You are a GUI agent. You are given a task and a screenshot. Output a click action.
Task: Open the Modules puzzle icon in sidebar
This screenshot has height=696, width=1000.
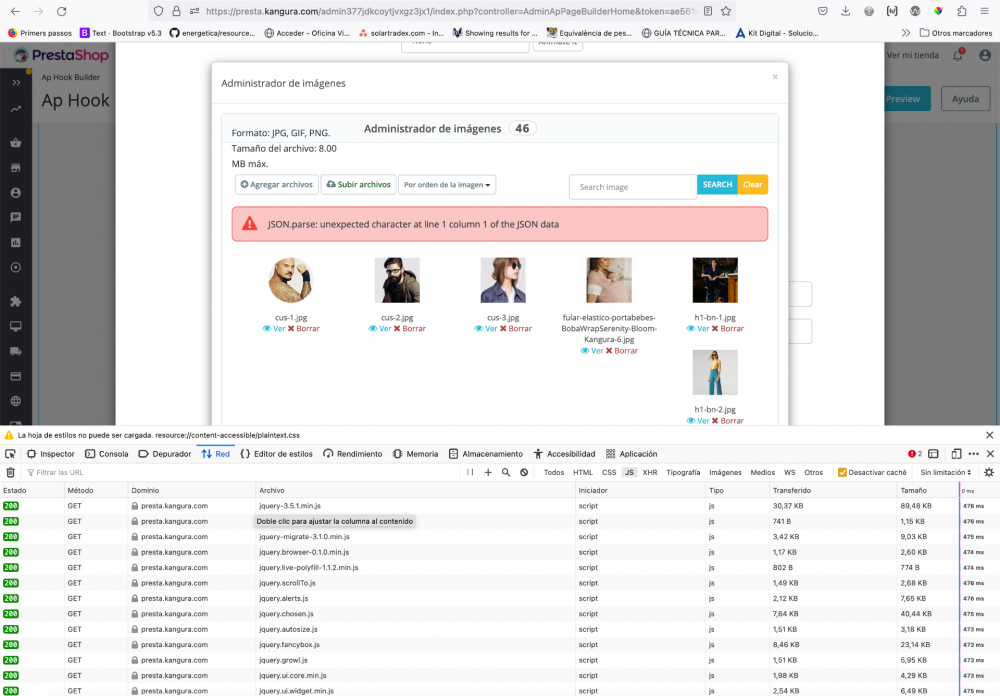16,301
